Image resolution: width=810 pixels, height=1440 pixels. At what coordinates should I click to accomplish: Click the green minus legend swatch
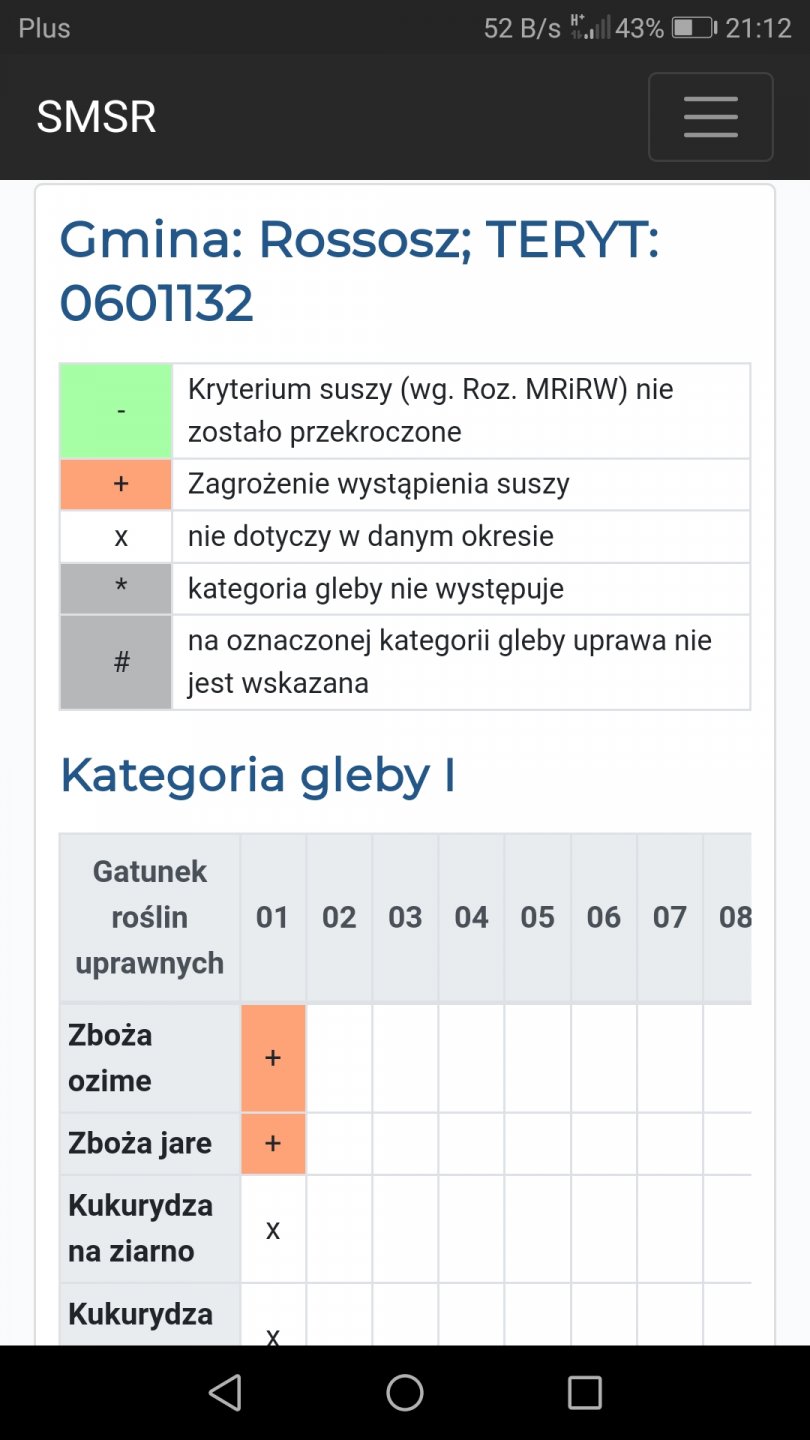[x=116, y=411]
